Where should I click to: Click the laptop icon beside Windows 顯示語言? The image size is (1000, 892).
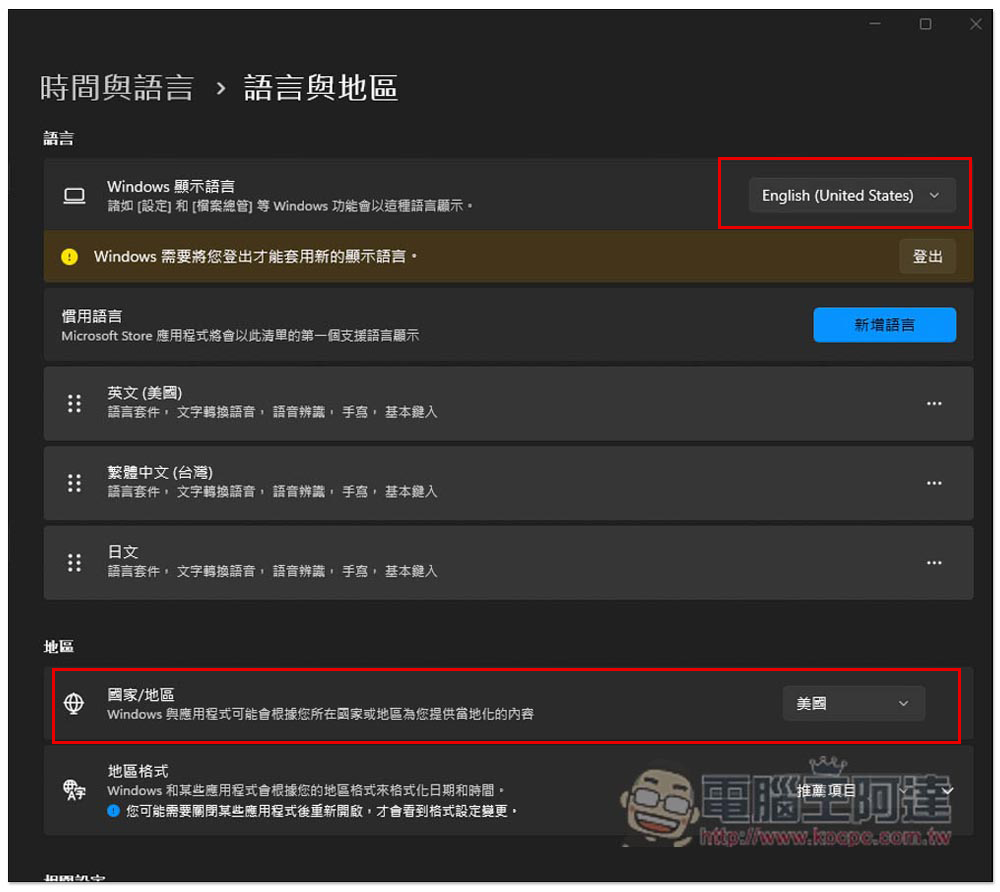click(x=75, y=195)
